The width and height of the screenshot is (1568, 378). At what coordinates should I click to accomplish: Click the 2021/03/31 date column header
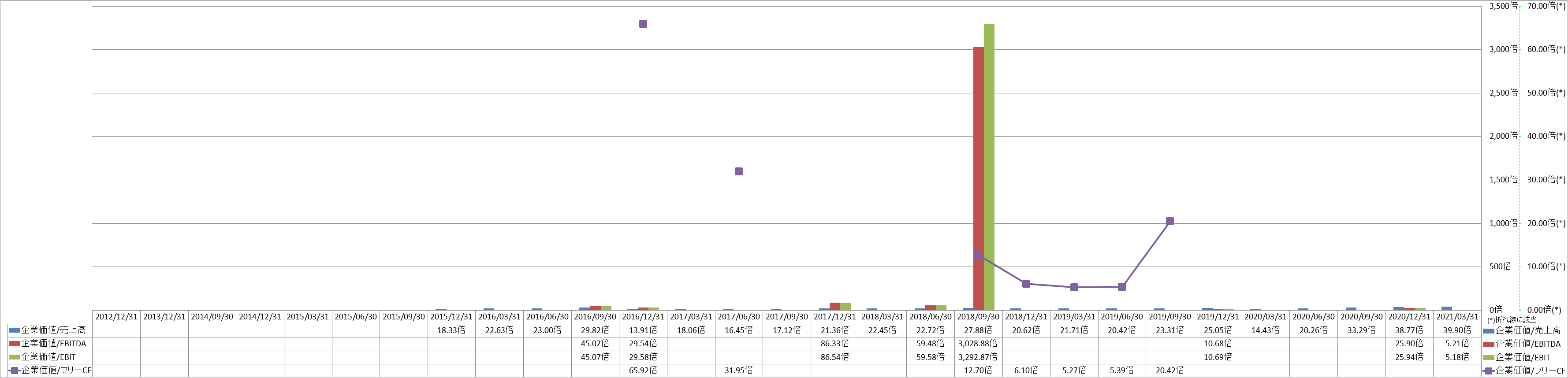[x=1457, y=316]
